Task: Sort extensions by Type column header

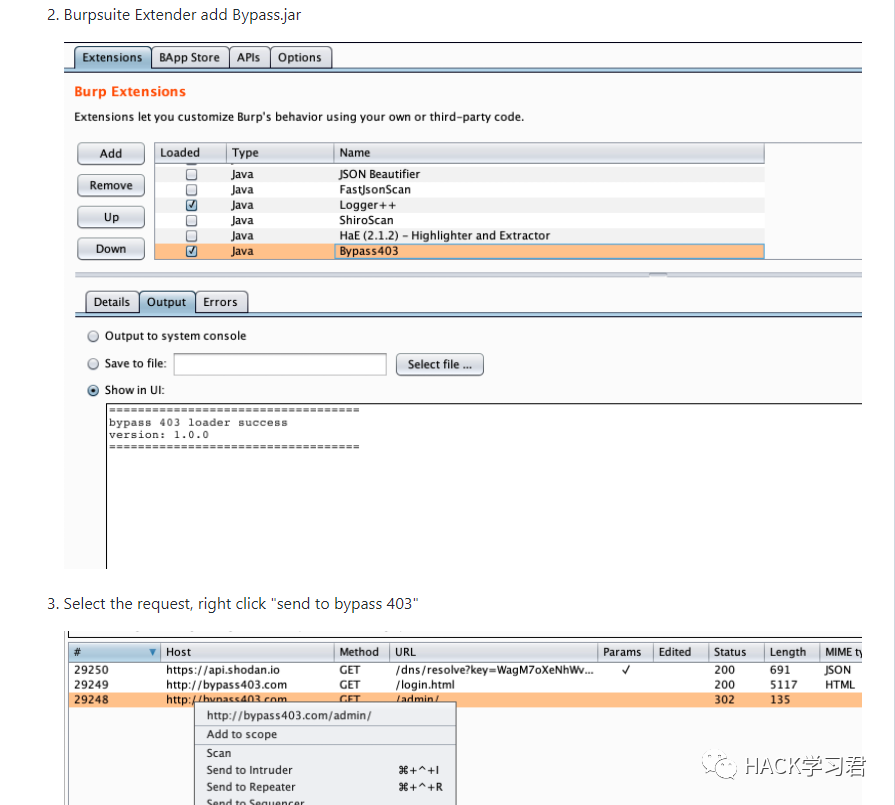Action: tap(280, 153)
